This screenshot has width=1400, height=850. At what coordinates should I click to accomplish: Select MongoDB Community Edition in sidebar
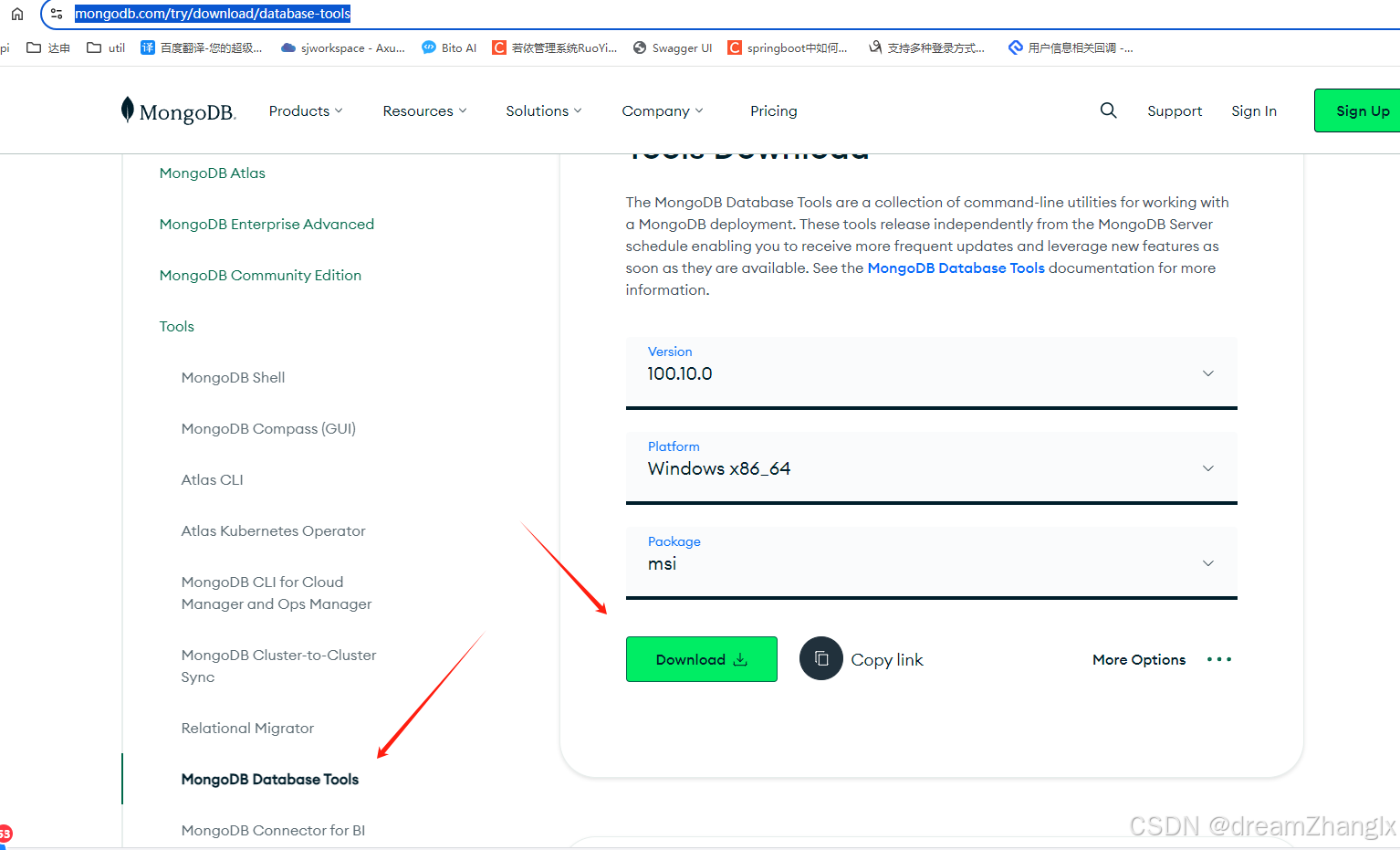pos(260,275)
